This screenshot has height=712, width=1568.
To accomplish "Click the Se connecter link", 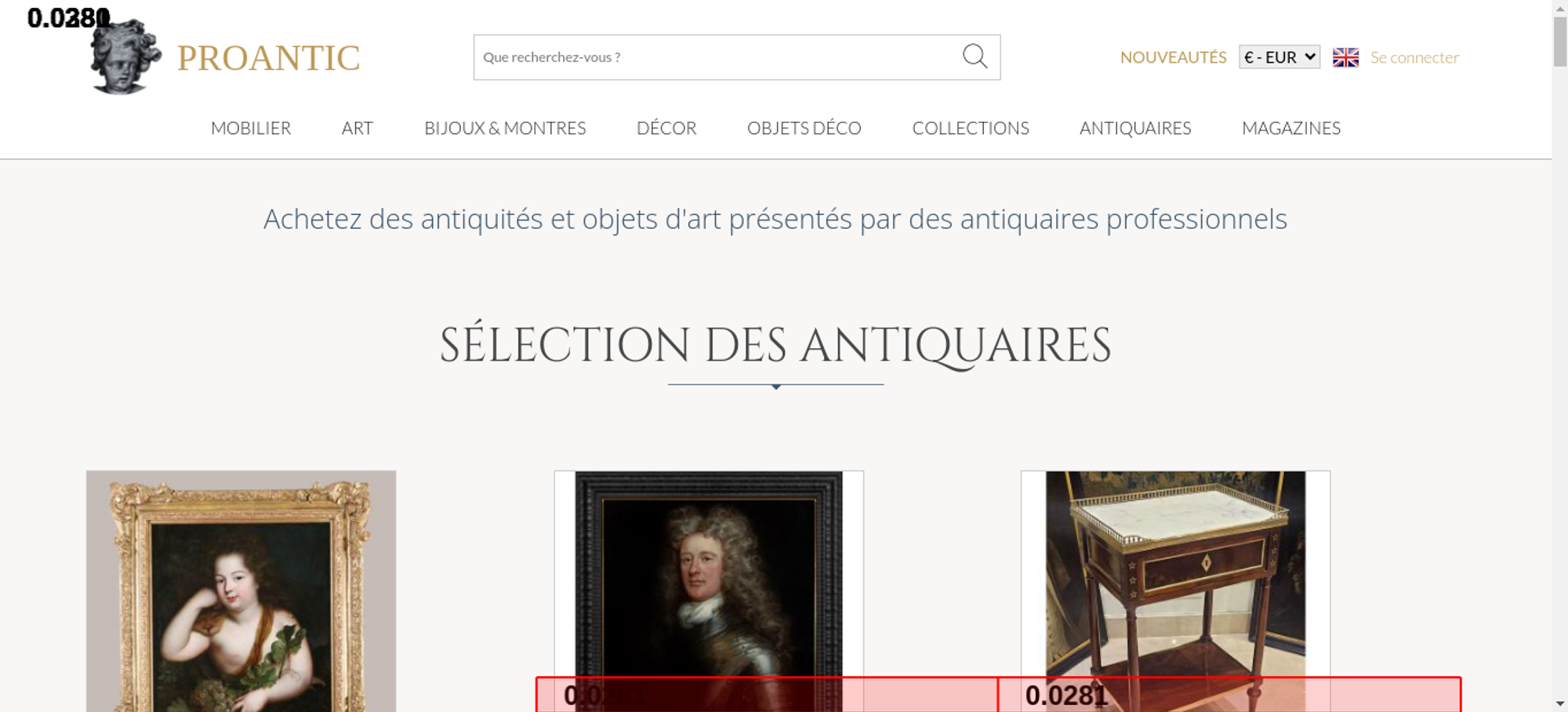I will (1414, 57).
